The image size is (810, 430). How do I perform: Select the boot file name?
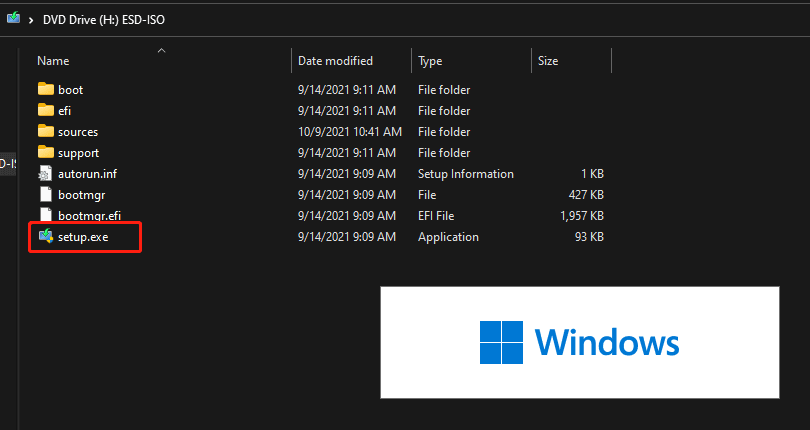pyautogui.click(x=70, y=90)
